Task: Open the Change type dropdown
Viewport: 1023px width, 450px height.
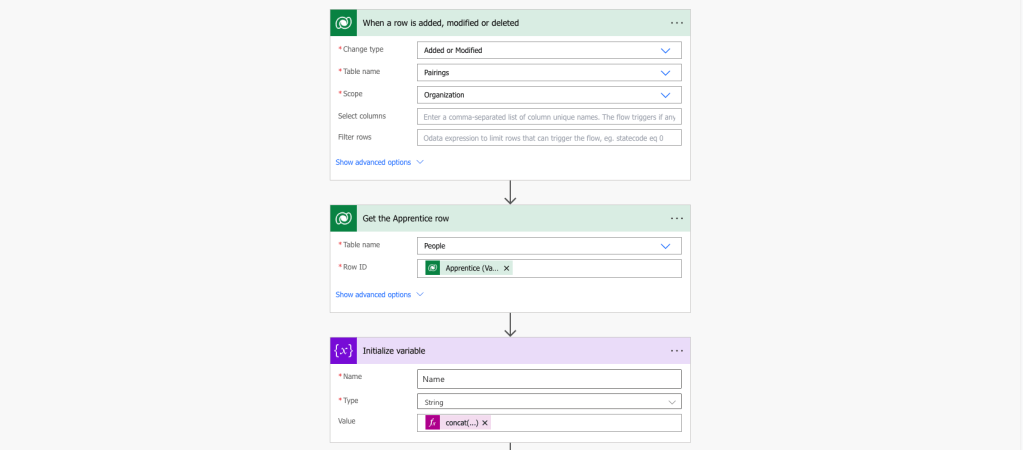Action: point(549,50)
